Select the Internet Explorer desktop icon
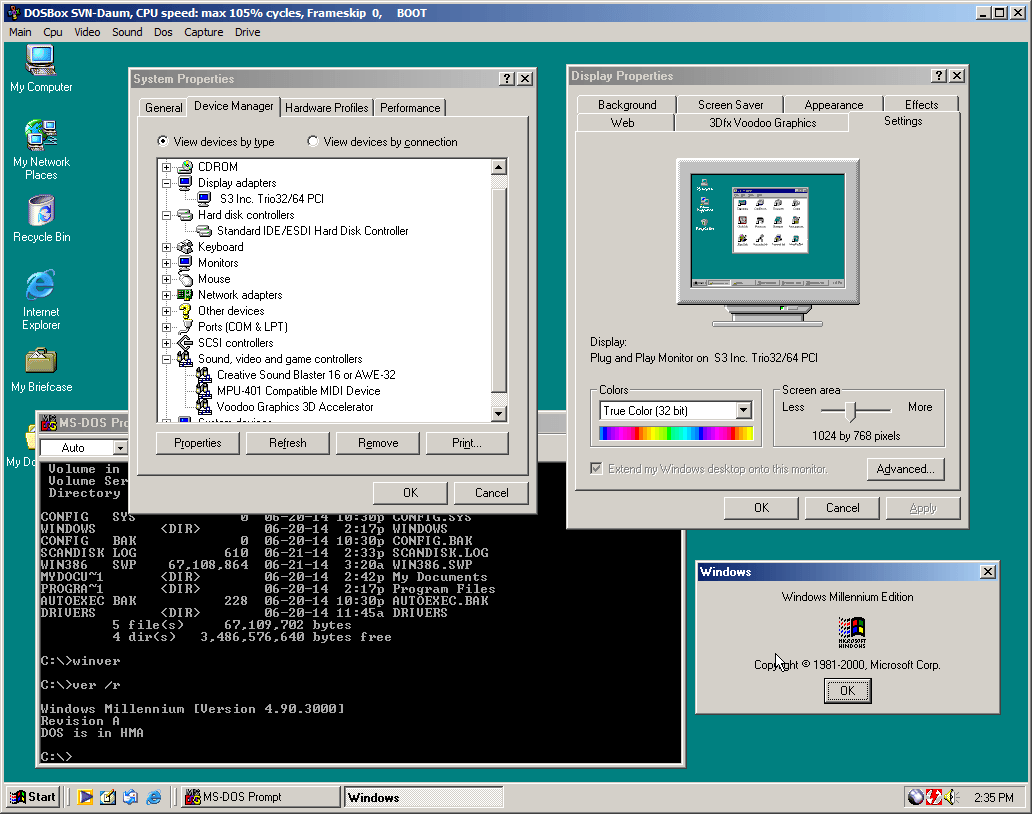This screenshot has width=1032, height=814. [41, 299]
